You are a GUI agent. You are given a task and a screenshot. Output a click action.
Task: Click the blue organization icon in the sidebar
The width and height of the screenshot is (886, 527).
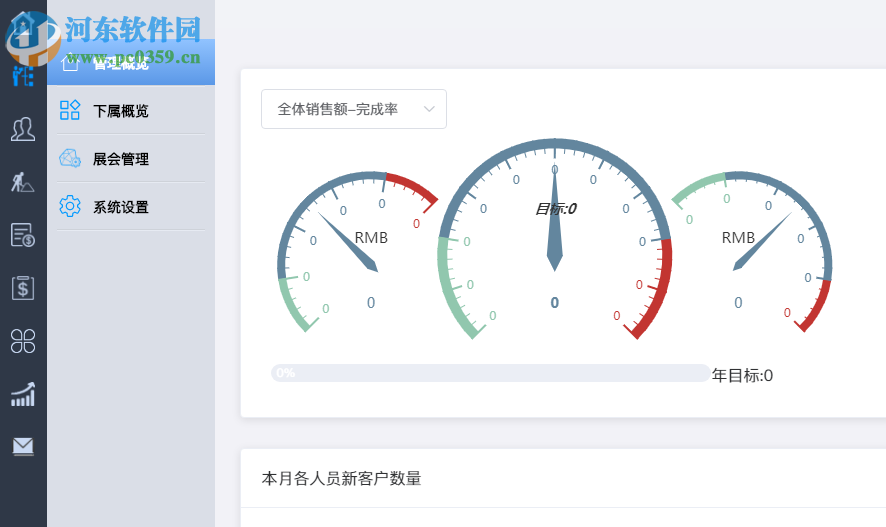(23, 76)
